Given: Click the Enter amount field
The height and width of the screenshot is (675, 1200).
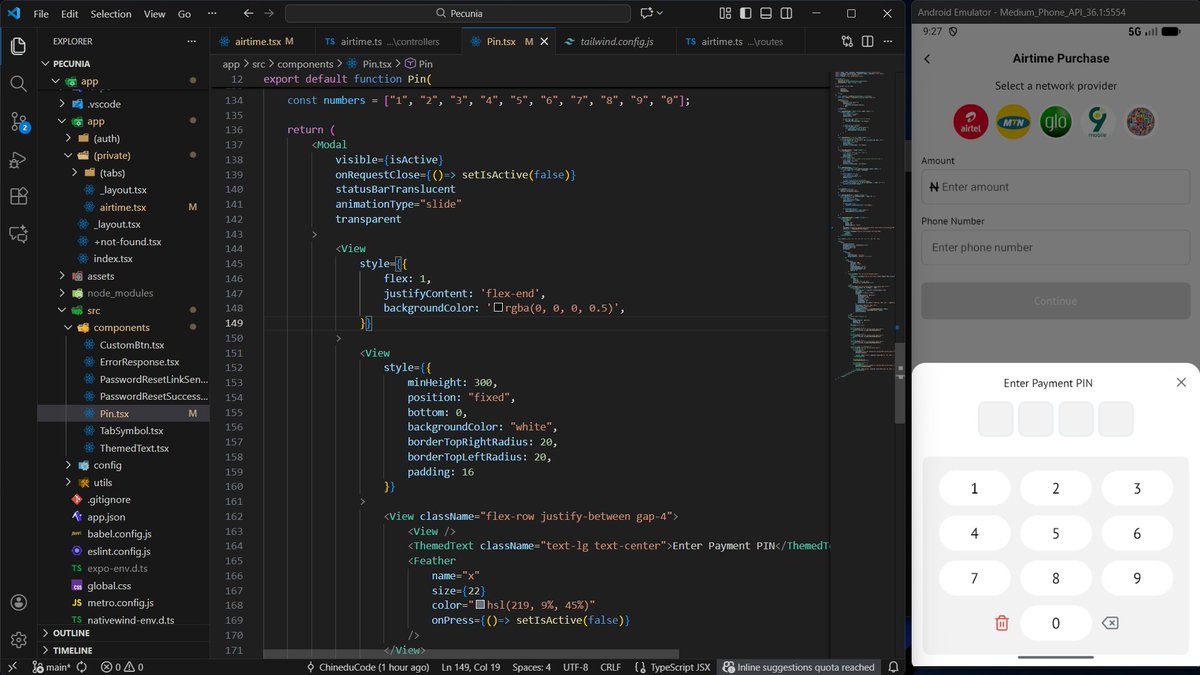Looking at the screenshot, I should click(x=1056, y=187).
